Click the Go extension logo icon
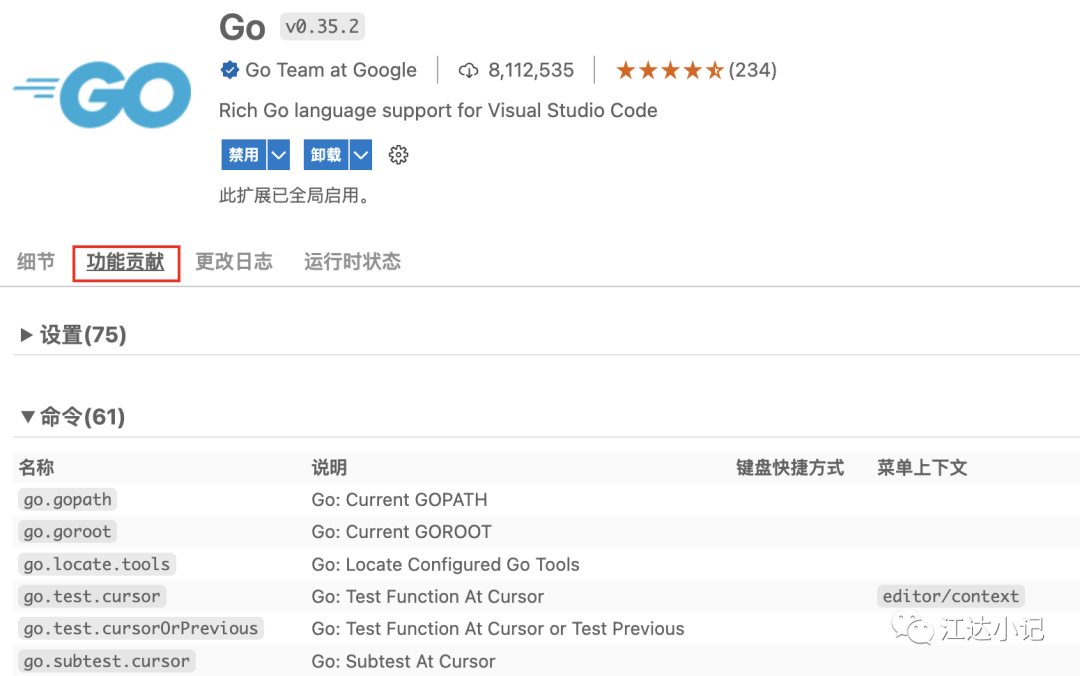 pyautogui.click(x=102, y=94)
